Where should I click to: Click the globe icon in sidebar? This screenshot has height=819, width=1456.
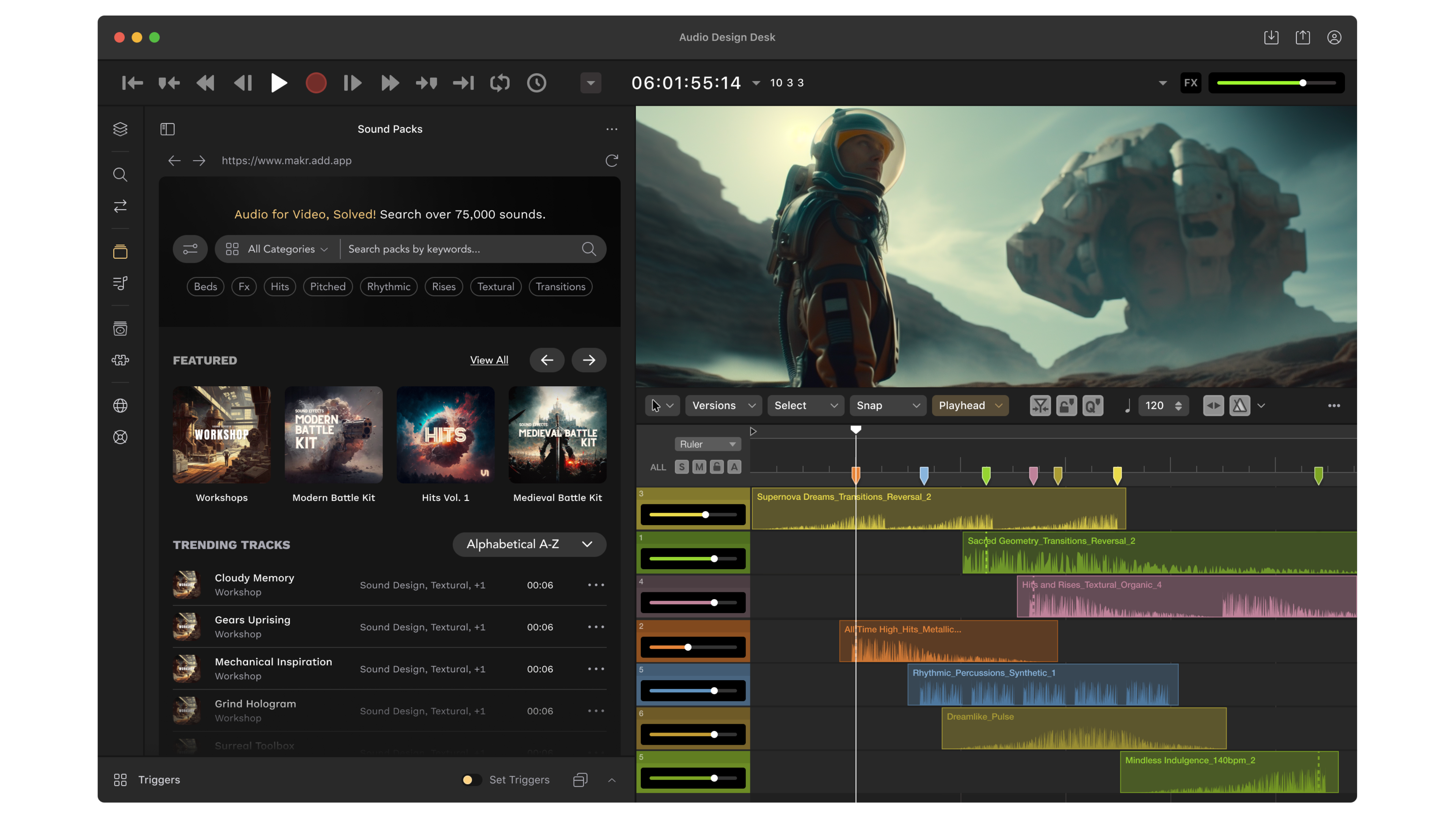(120, 406)
